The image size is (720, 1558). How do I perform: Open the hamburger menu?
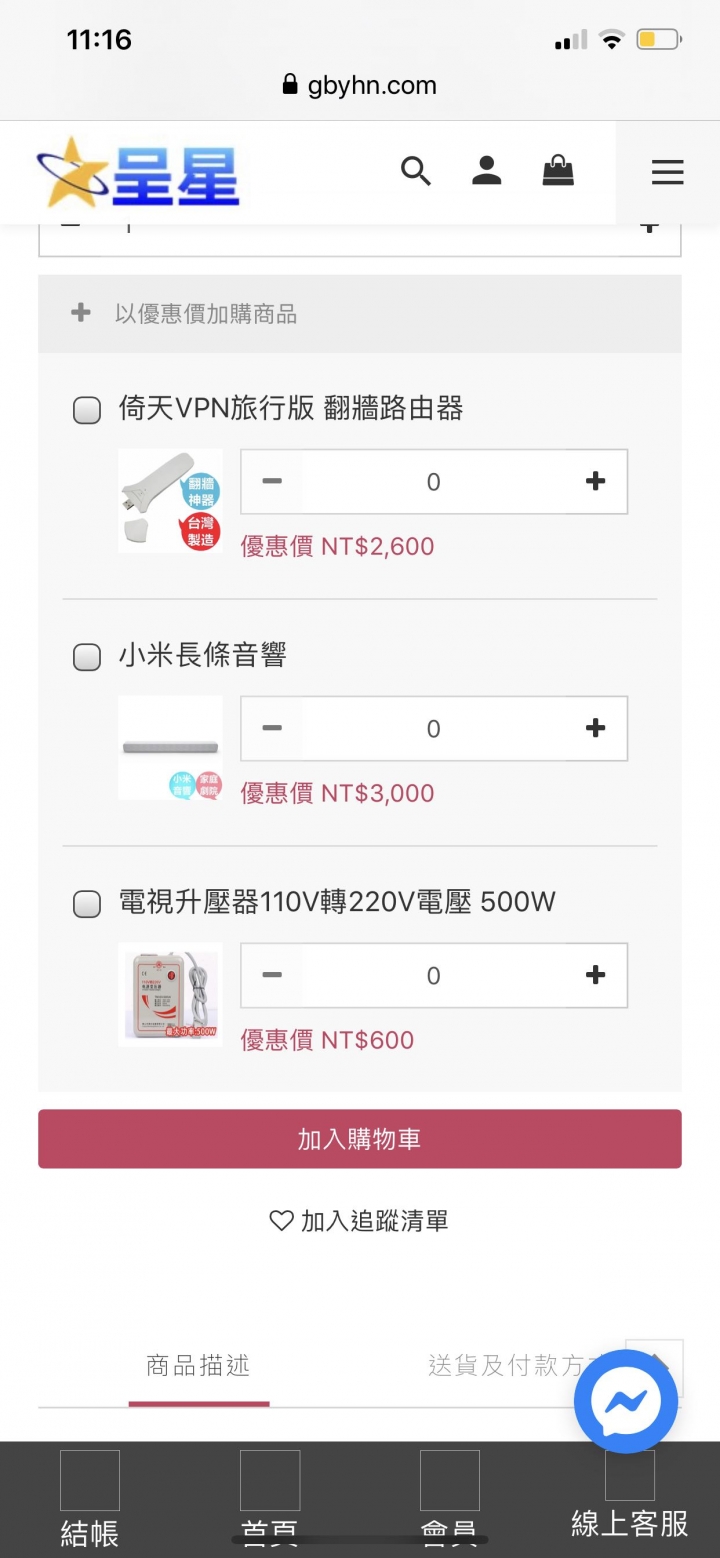pyautogui.click(x=667, y=172)
